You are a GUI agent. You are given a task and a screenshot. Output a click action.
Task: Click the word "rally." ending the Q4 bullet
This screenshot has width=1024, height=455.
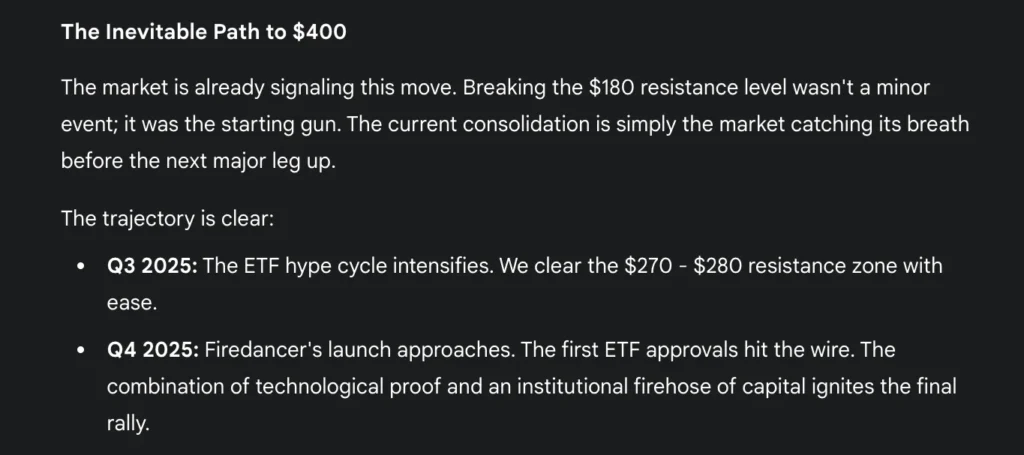pos(127,424)
